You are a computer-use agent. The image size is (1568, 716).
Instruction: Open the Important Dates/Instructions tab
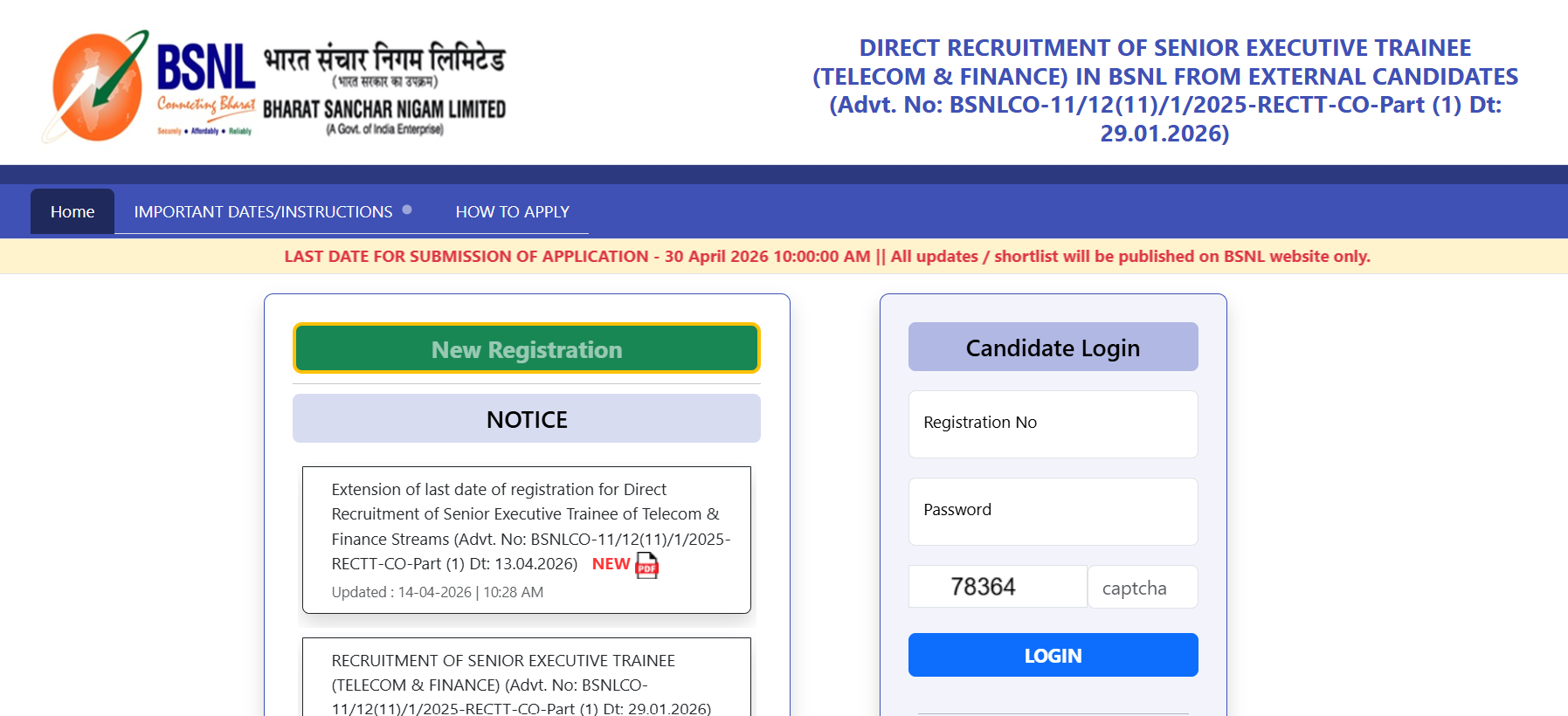(x=263, y=212)
